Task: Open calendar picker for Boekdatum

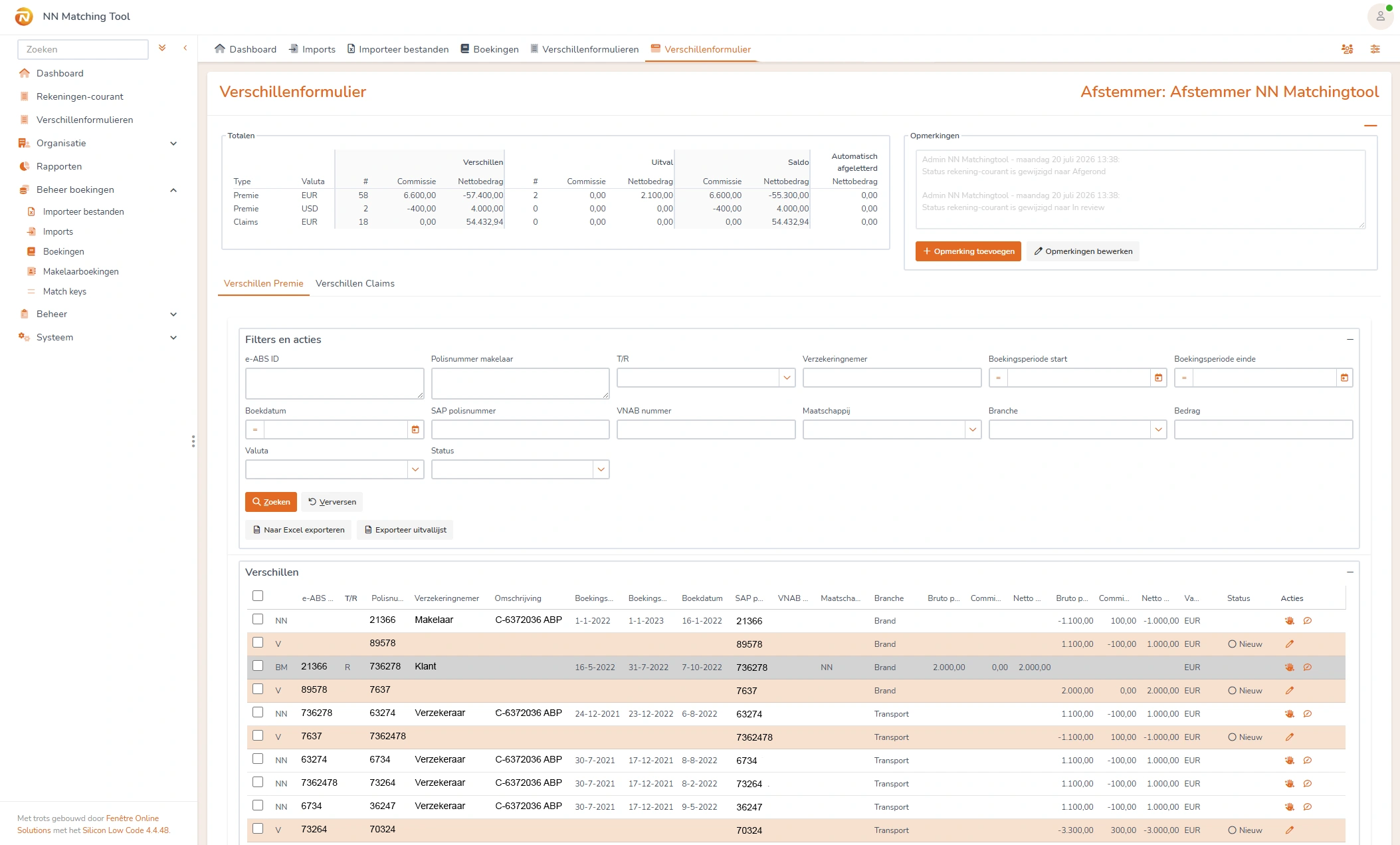Action: click(x=415, y=429)
